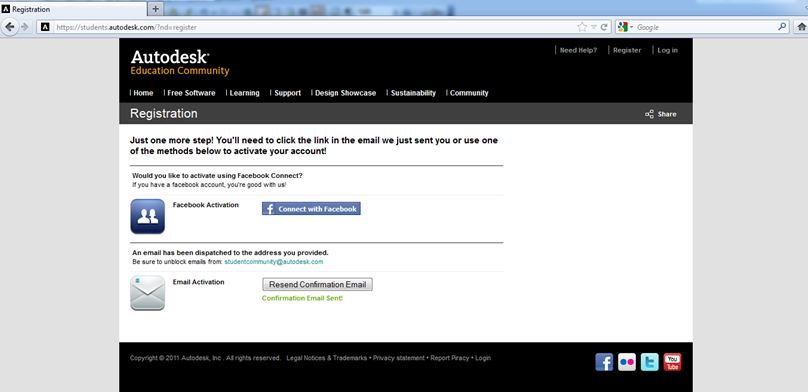Open the Google search engine dropdown

click(x=625, y=27)
